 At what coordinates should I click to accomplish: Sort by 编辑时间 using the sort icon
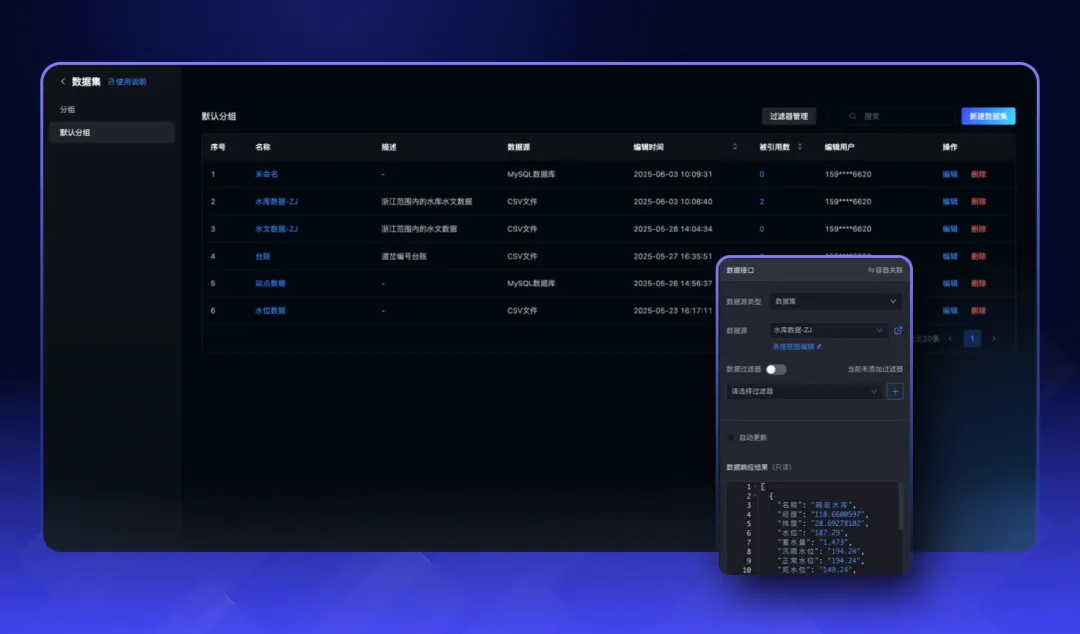pyautogui.click(x=735, y=147)
